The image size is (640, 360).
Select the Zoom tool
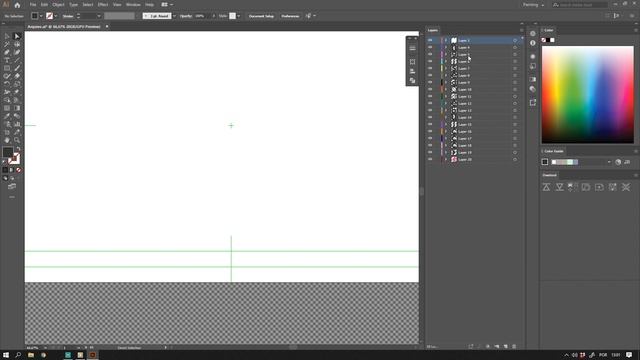click(17, 140)
